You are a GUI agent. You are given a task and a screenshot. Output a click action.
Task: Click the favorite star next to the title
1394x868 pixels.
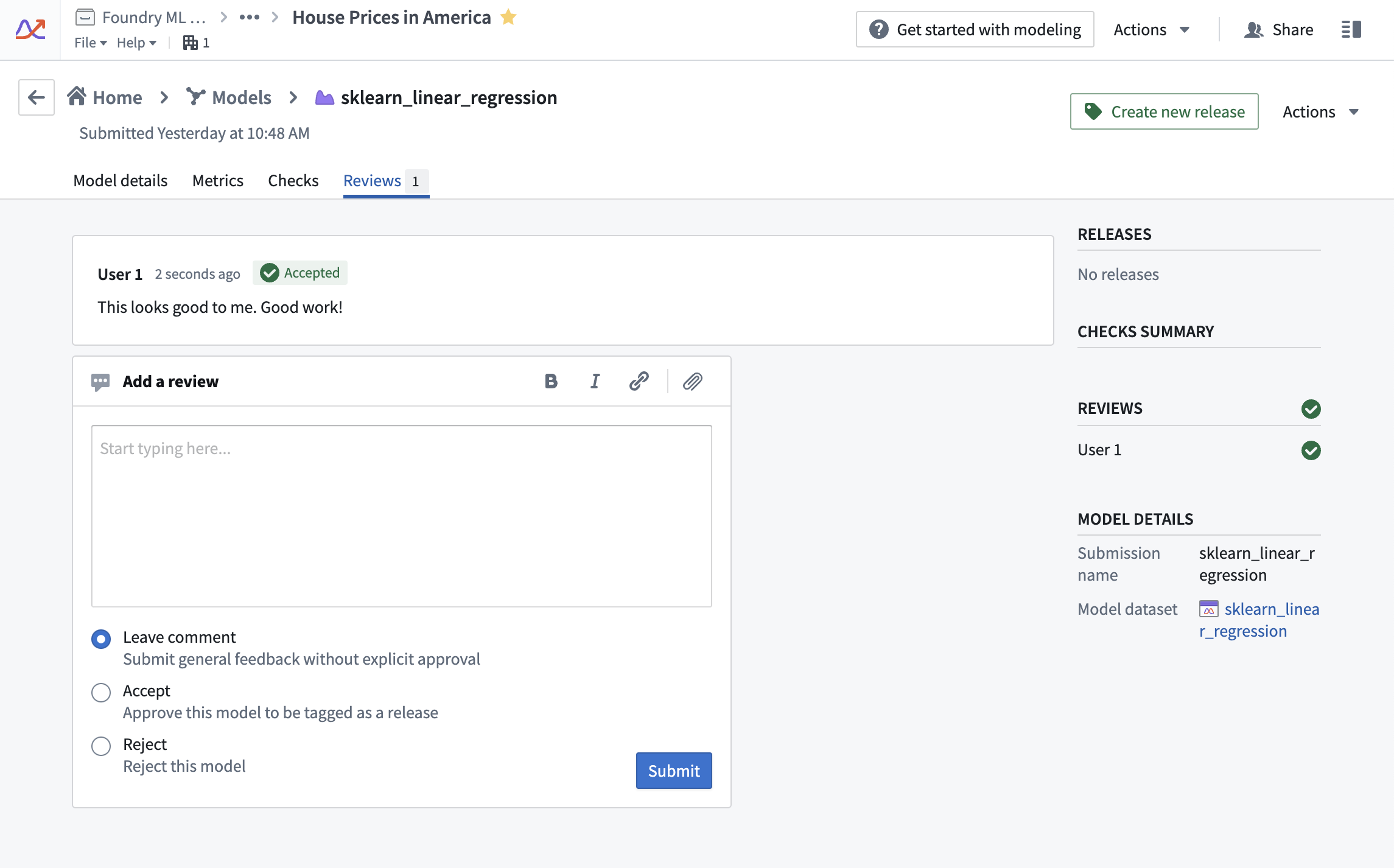point(508,17)
